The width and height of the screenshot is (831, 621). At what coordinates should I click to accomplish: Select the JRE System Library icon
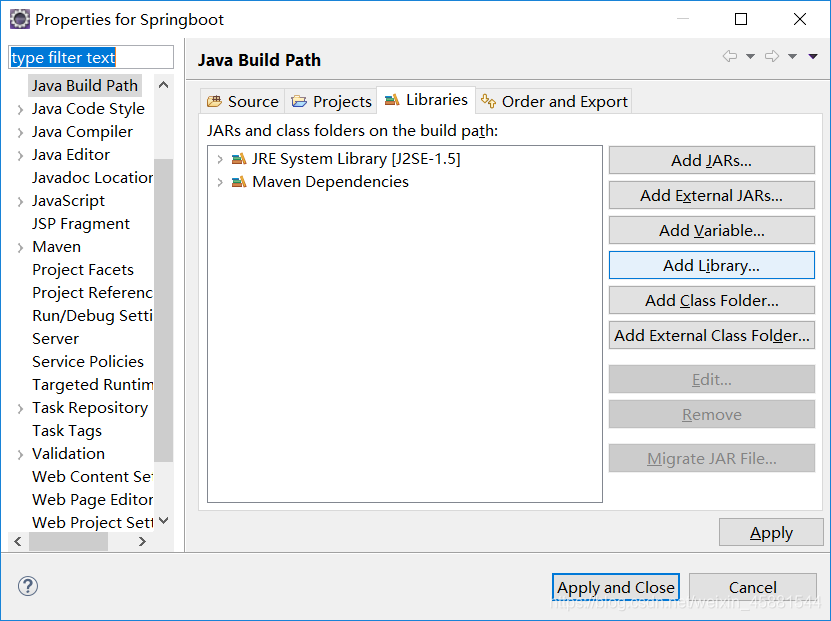(239, 158)
